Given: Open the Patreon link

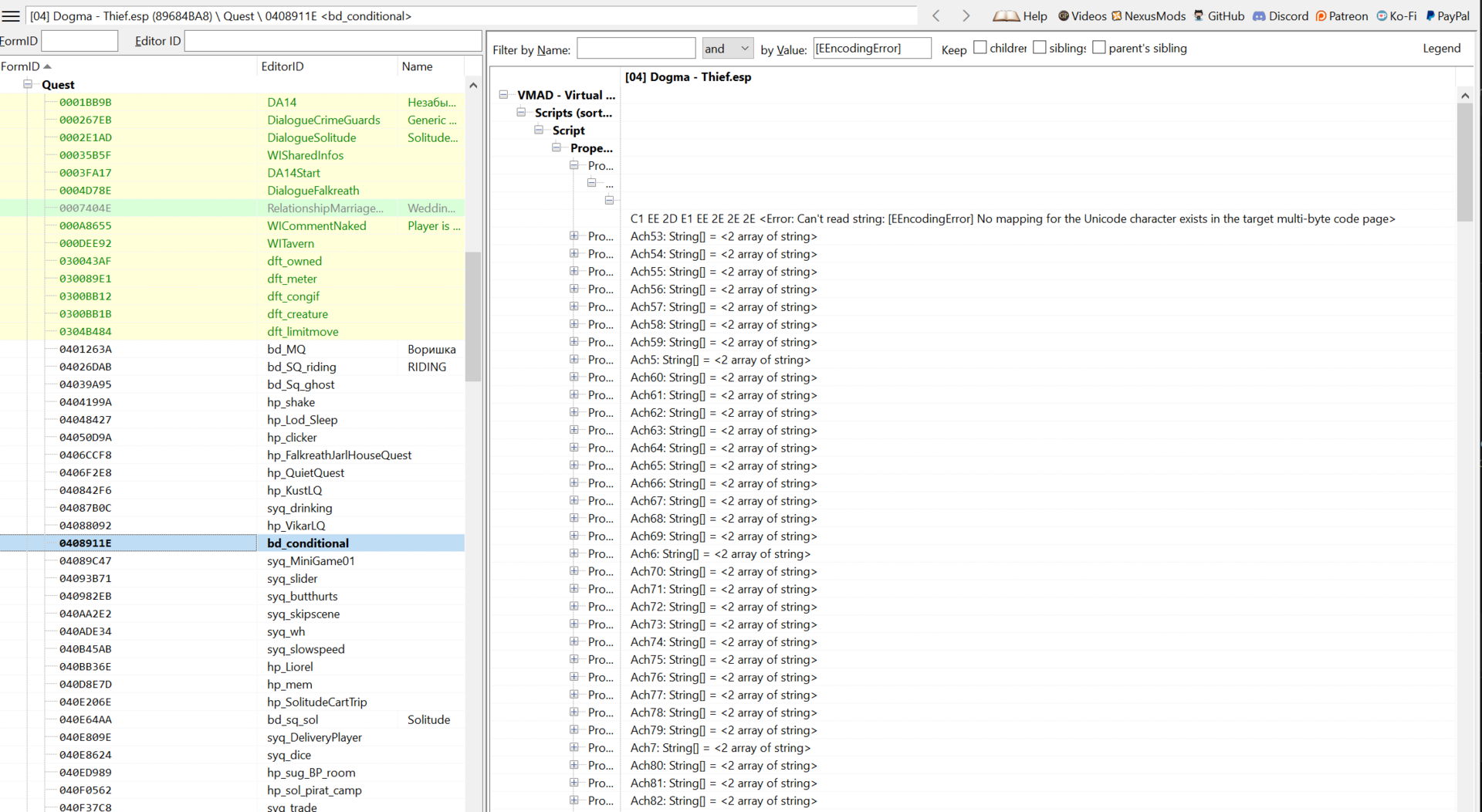Looking at the screenshot, I should (1342, 15).
